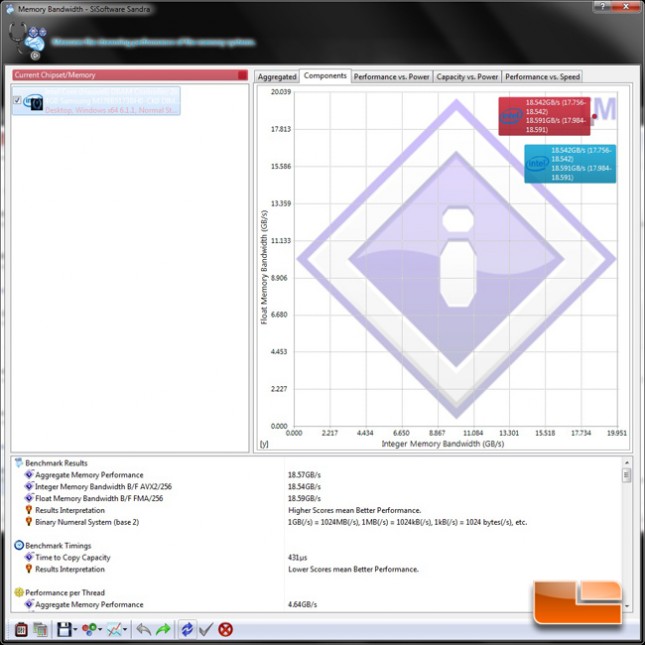
Task: Click the red data point on the chart
Action: (x=594, y=116)
